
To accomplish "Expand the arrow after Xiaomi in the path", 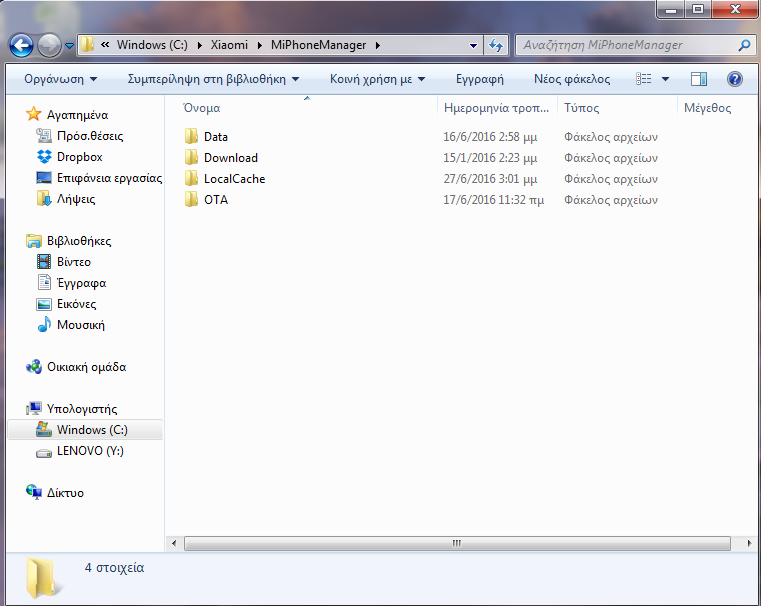I will [260, 45].
